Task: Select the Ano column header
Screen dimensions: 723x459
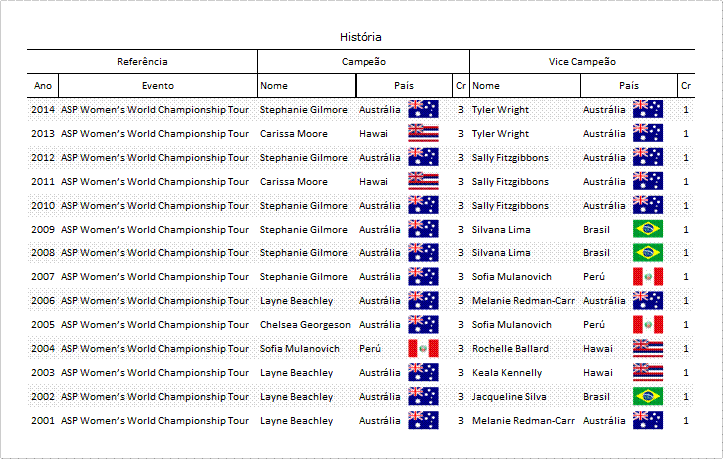Action: pyautogui.click(x=43, y=85)
